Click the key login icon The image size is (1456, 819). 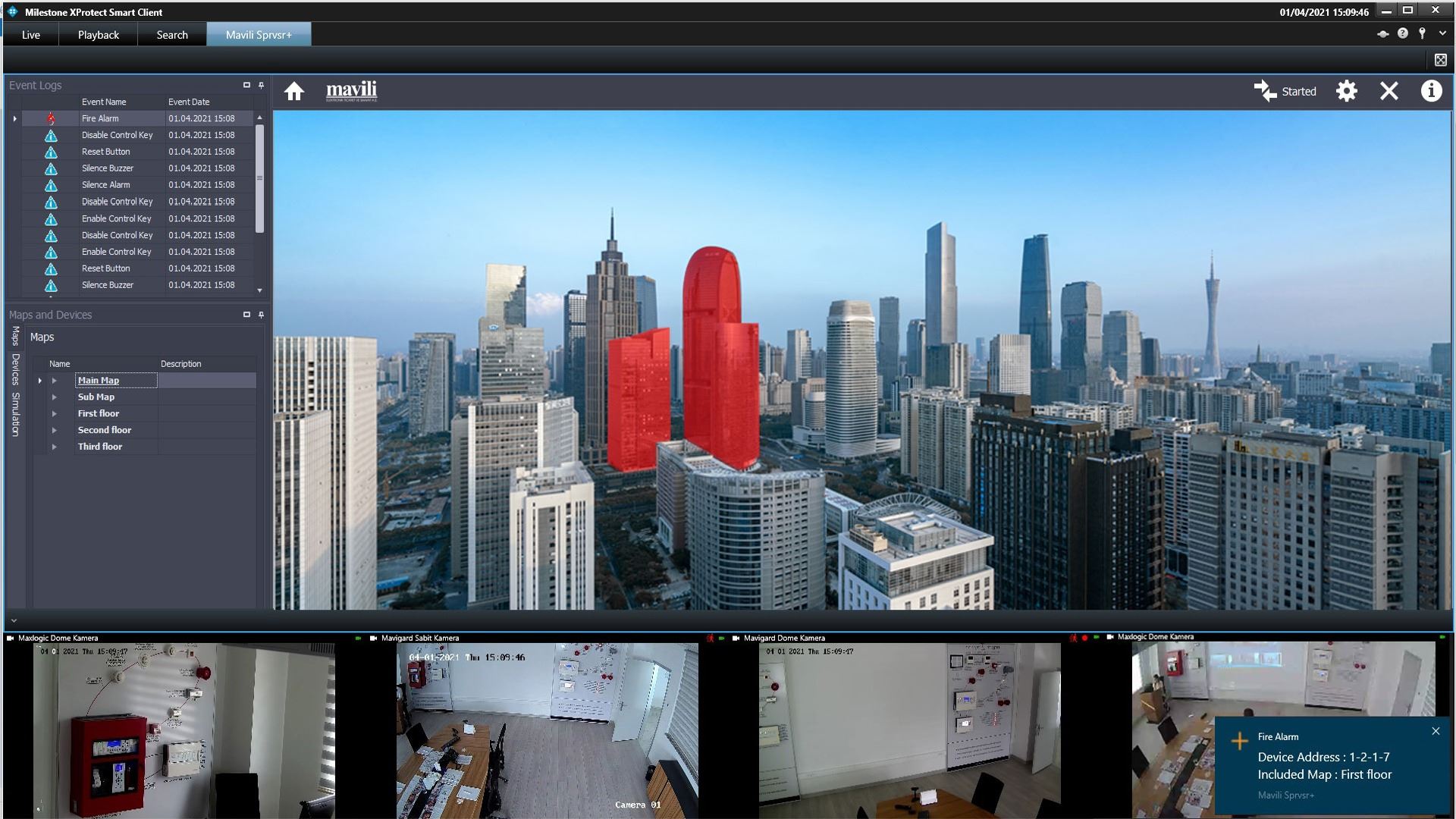point(1423,33)
